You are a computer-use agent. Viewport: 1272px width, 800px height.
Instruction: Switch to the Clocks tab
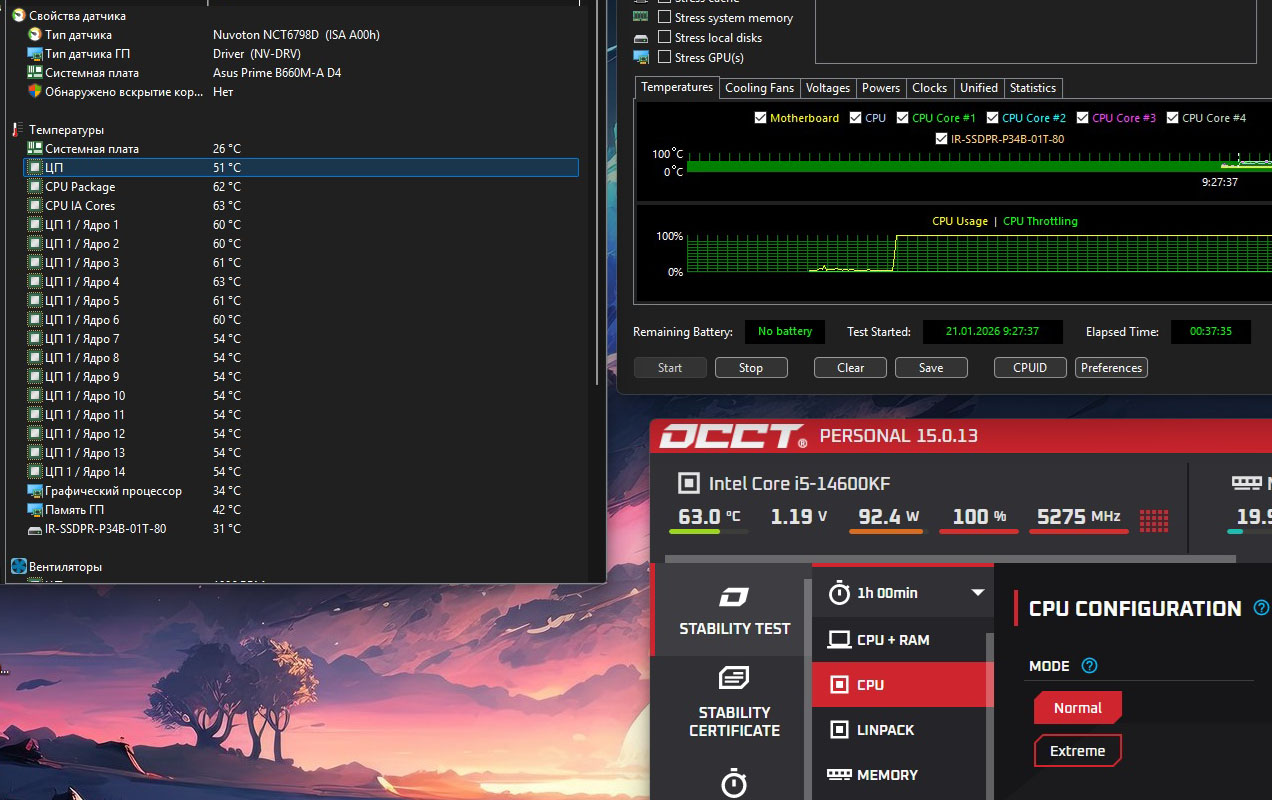[930, 88]
